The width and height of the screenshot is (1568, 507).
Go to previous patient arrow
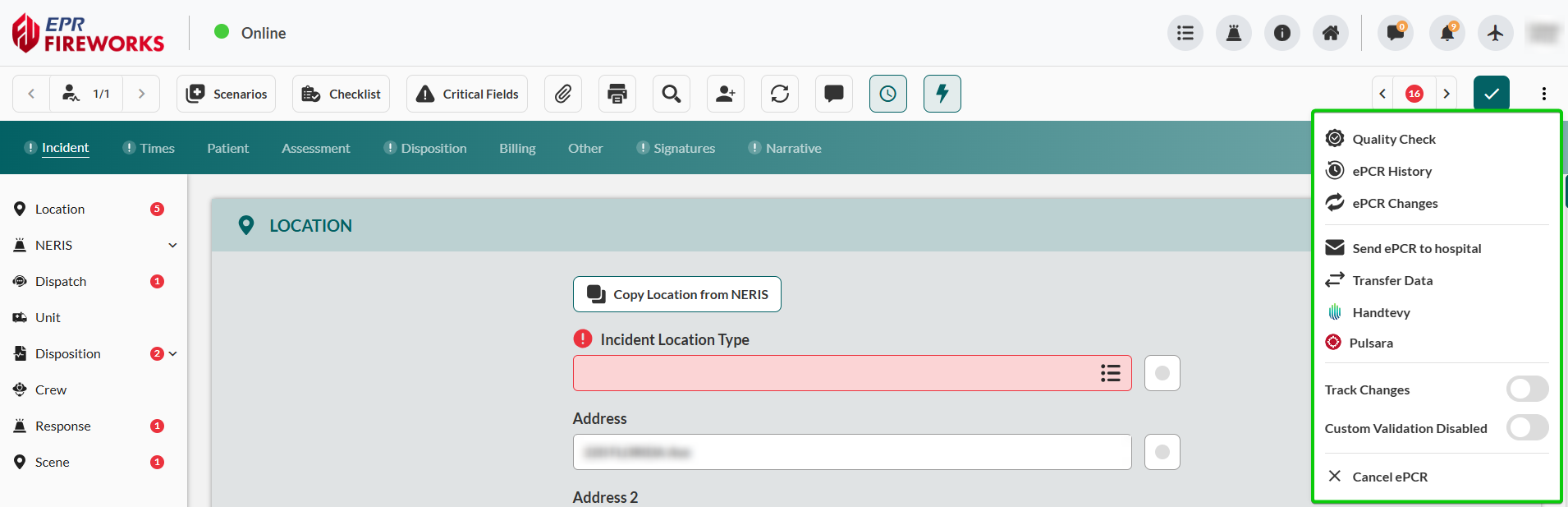[x=31, y=94]
